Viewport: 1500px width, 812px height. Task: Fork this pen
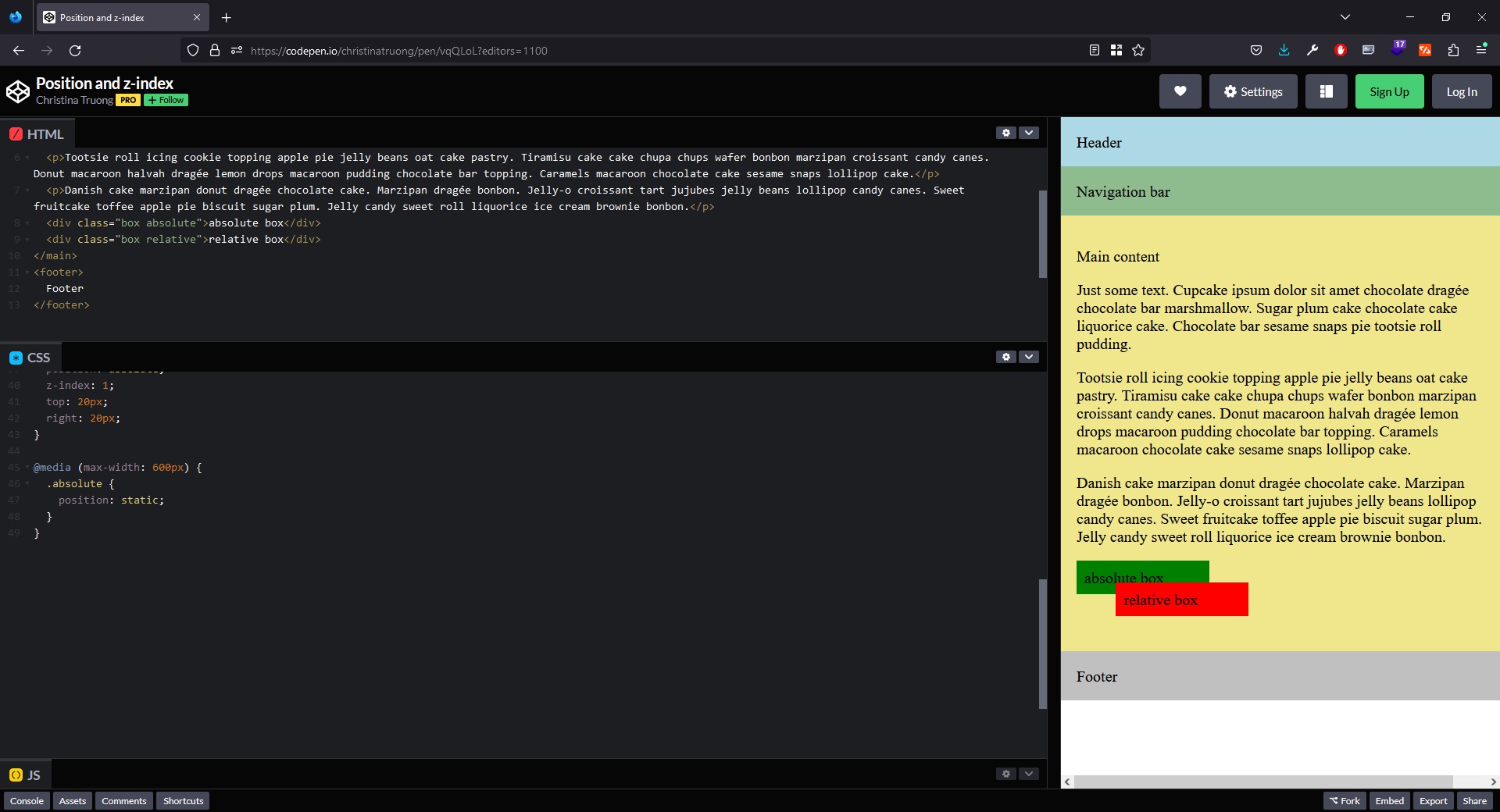[x=1345, y=801]
